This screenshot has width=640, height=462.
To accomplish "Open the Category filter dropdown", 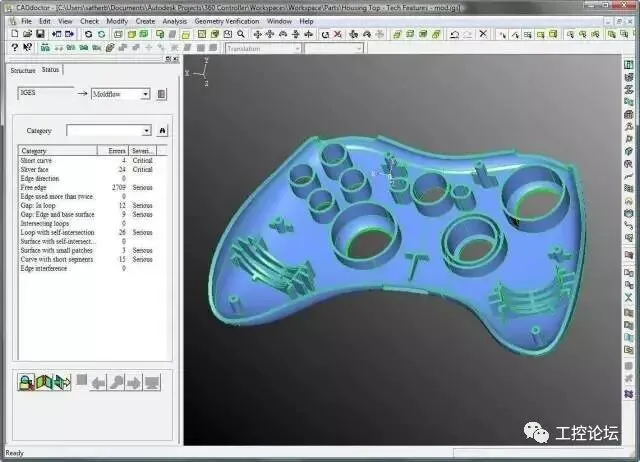I will [146, 131].
